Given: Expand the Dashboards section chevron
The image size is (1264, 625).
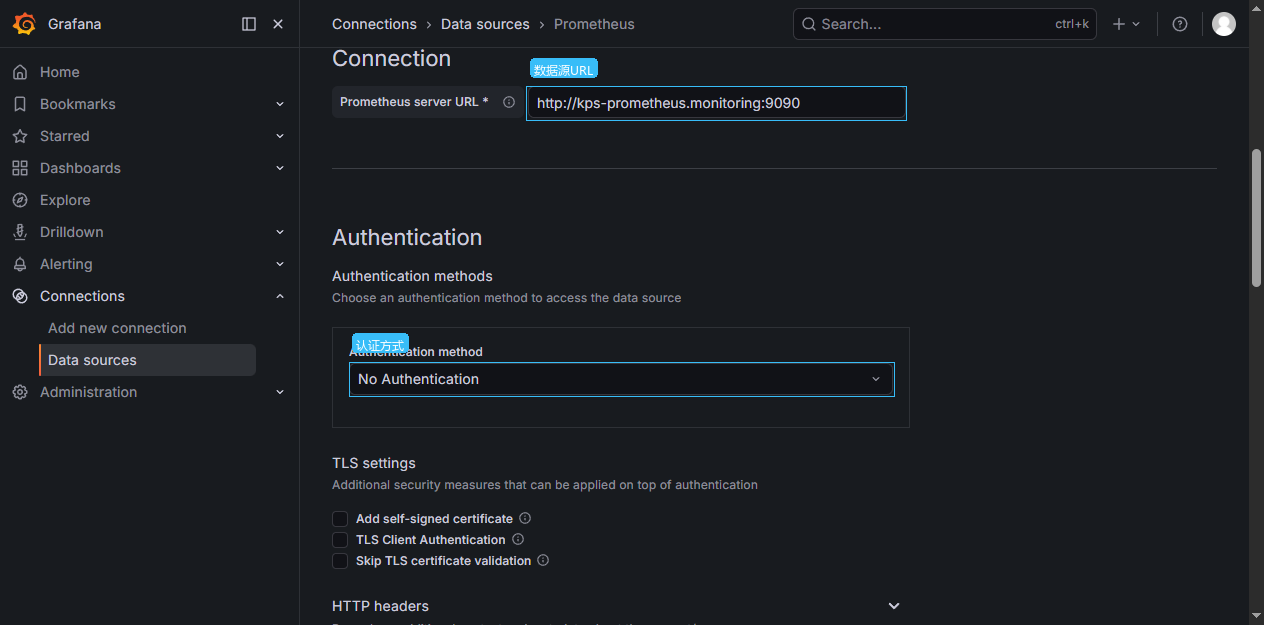Looking at the screenshot, I should click(x=280, y=168).
